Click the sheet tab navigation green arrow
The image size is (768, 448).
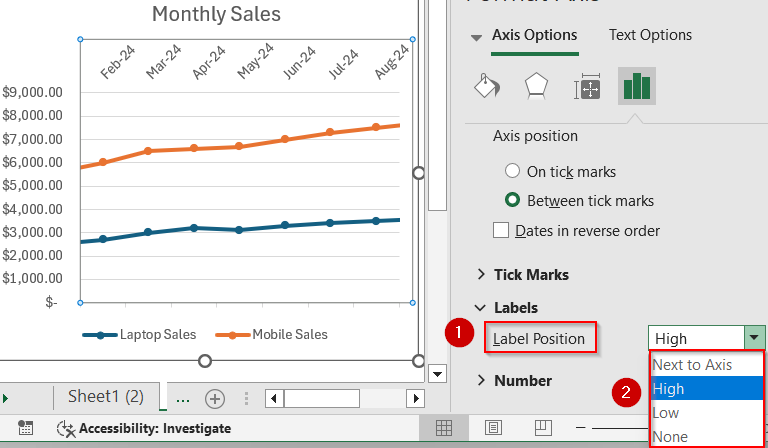tap(5, 399)
